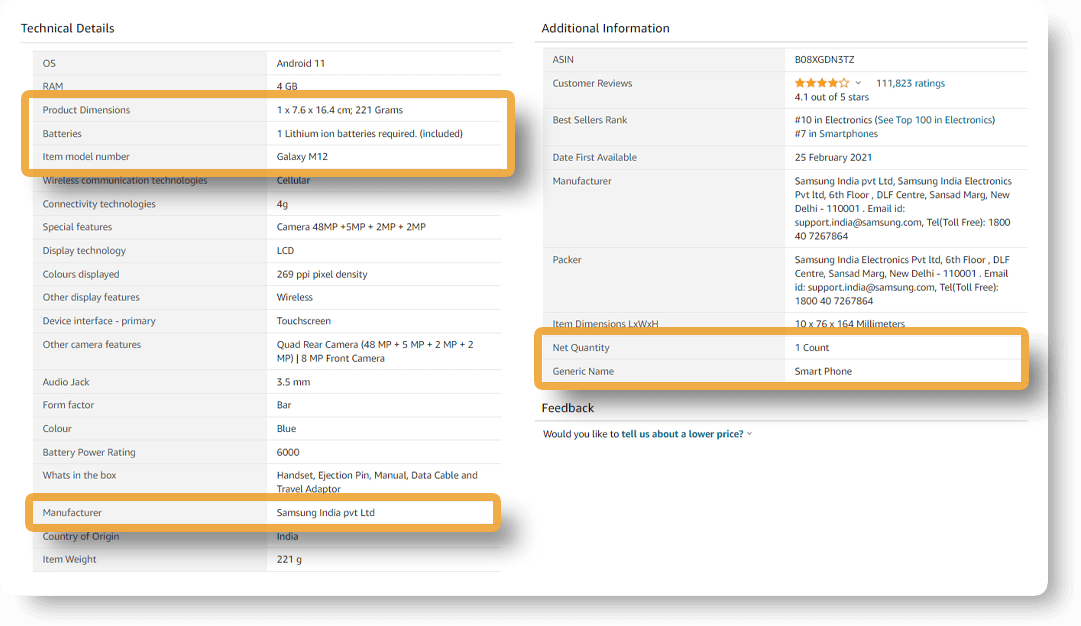Click the Touchscreen value
The image size is (1081, 626).
303,321
